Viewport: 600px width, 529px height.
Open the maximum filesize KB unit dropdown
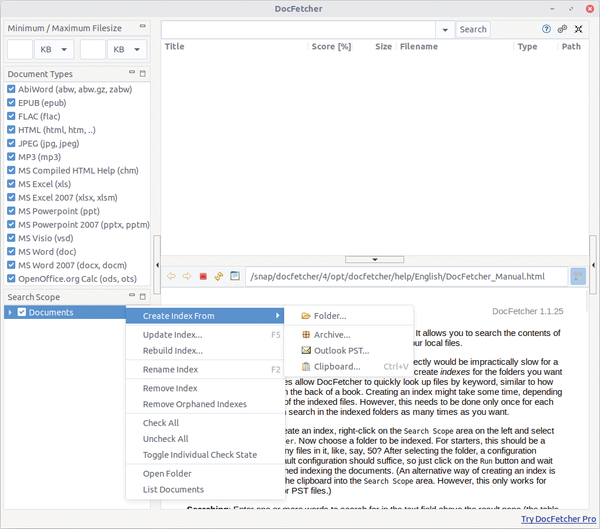click(x=127, y=49)
